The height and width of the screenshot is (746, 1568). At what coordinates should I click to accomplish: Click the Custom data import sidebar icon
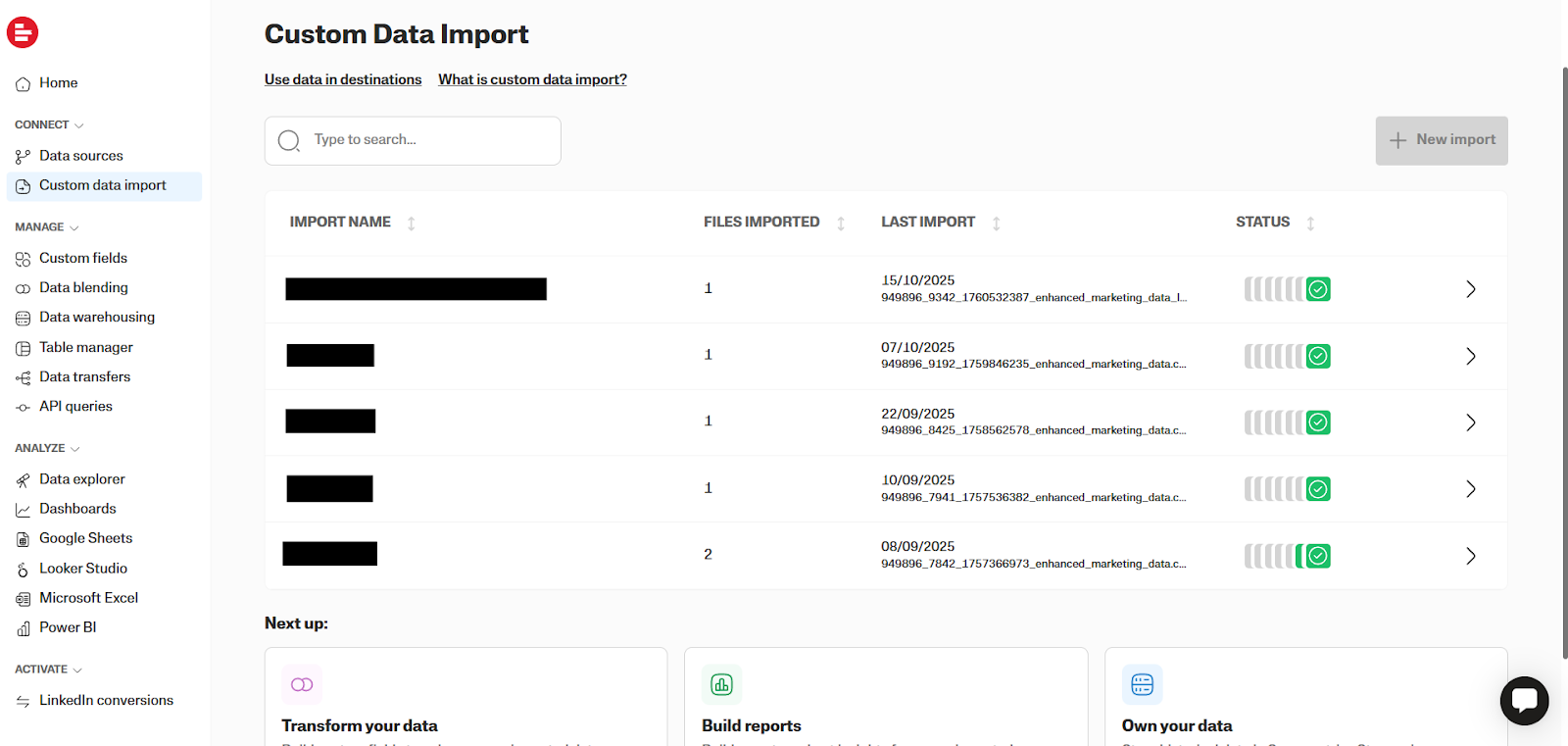click(23, 186)
